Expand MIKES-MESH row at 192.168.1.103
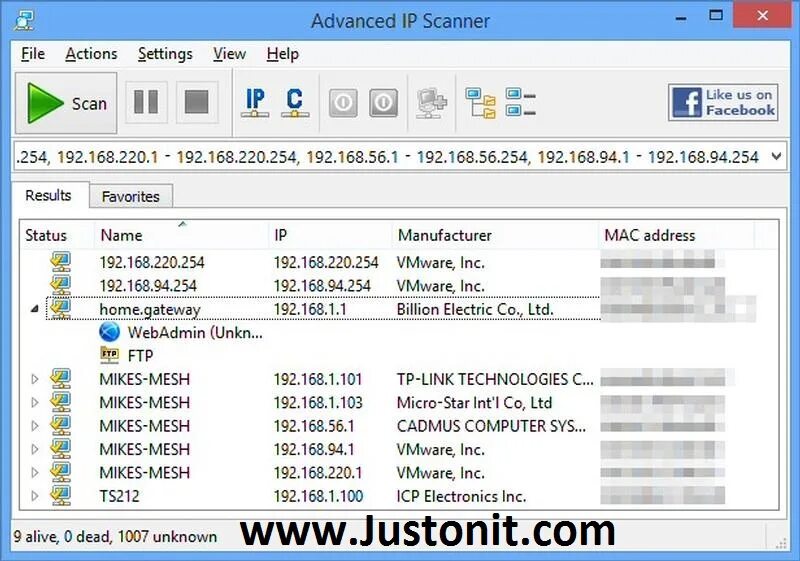The width and height of the screenshot is (800, 561). pyautogui.click(x=35, y=402)
